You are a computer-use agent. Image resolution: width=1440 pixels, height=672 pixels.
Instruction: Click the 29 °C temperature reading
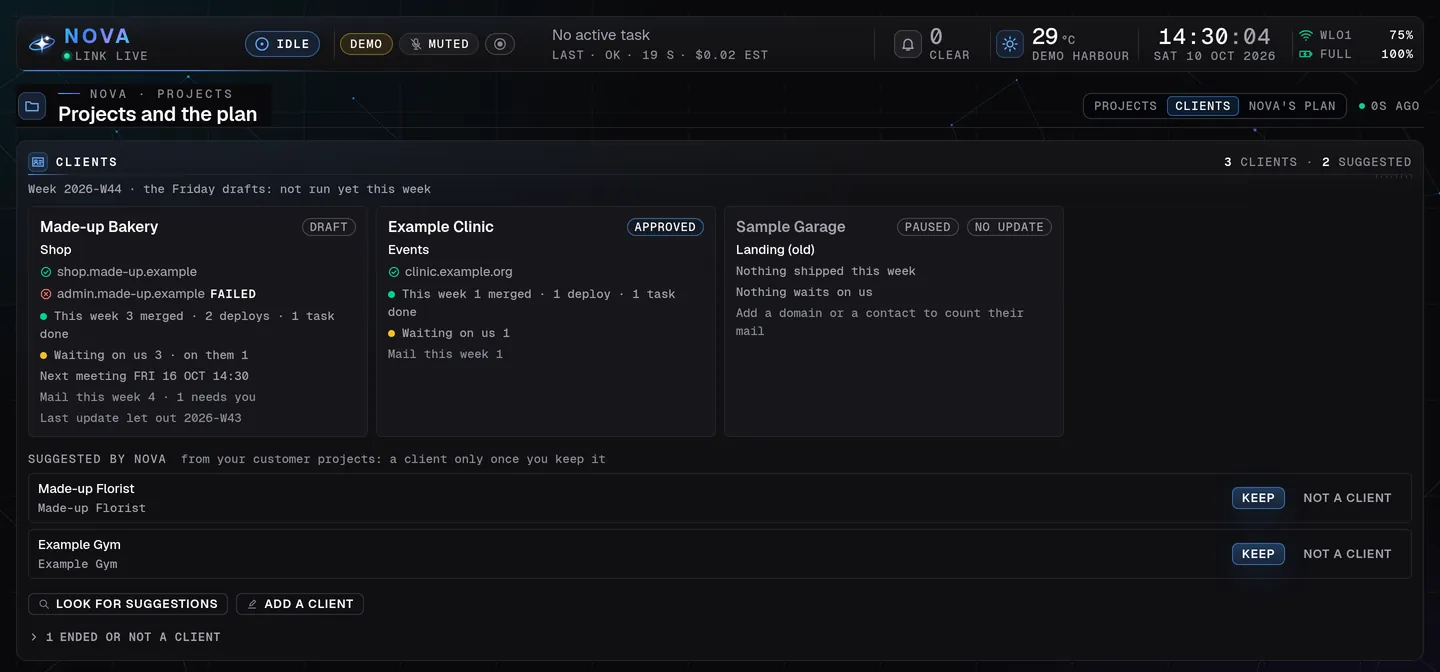(x=1053, y=37)
